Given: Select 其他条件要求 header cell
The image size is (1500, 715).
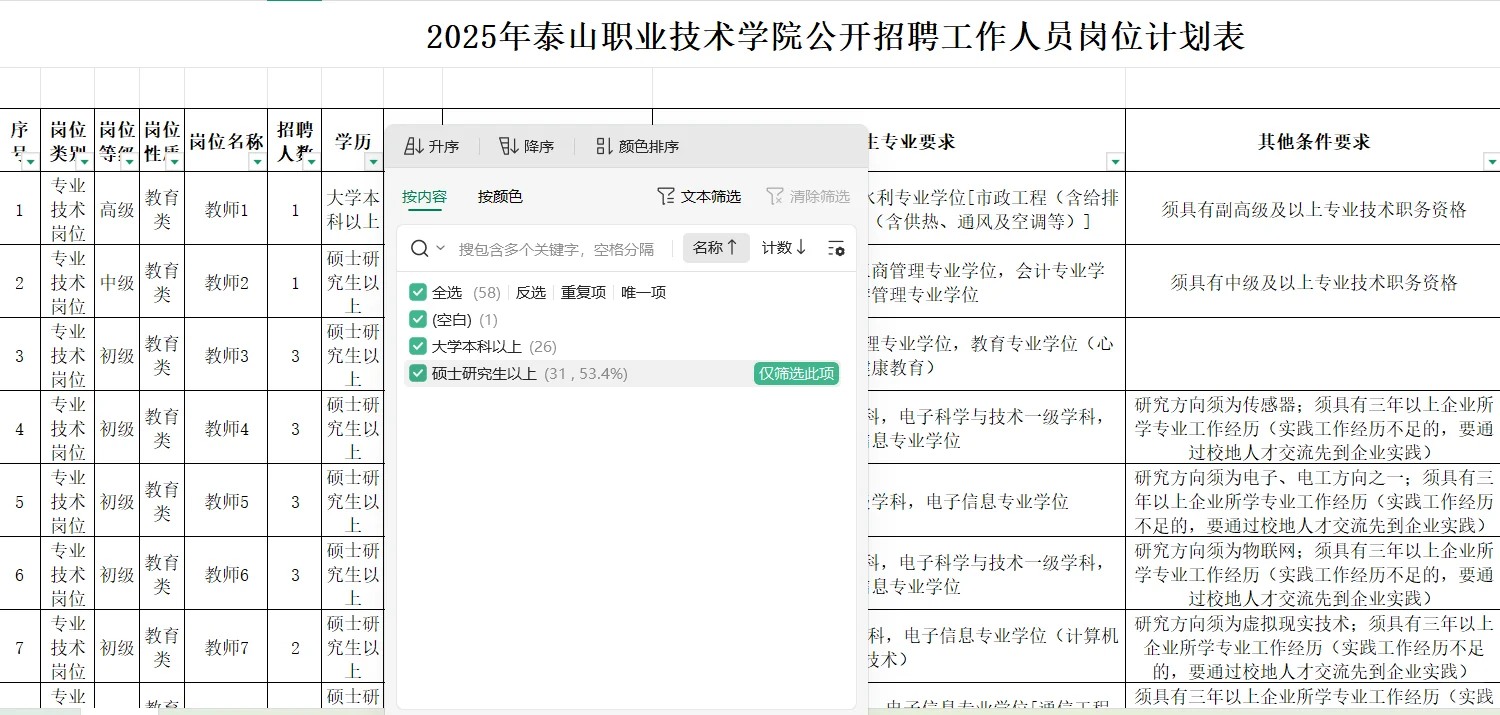Looking at the screenshot, I should point(1313,141).
